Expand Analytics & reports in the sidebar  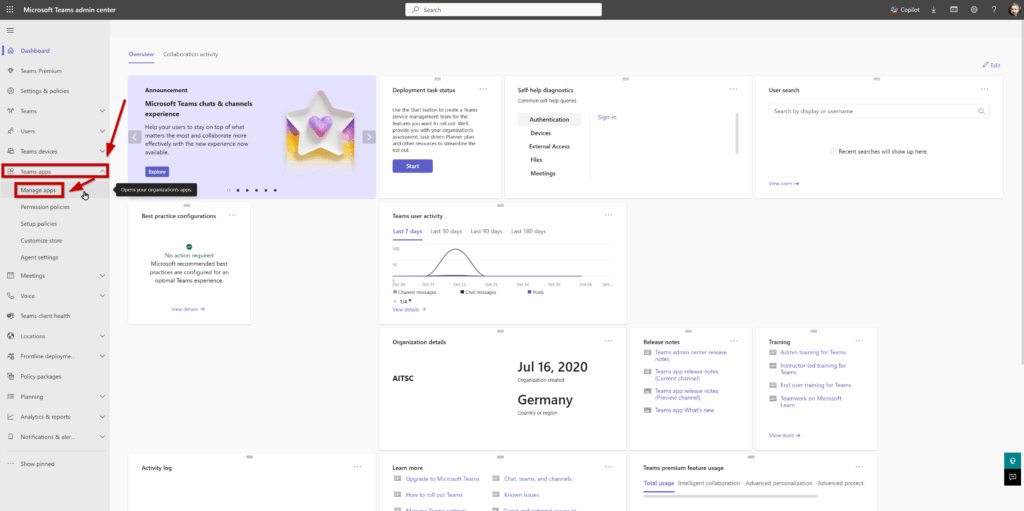tap(102, 416)
